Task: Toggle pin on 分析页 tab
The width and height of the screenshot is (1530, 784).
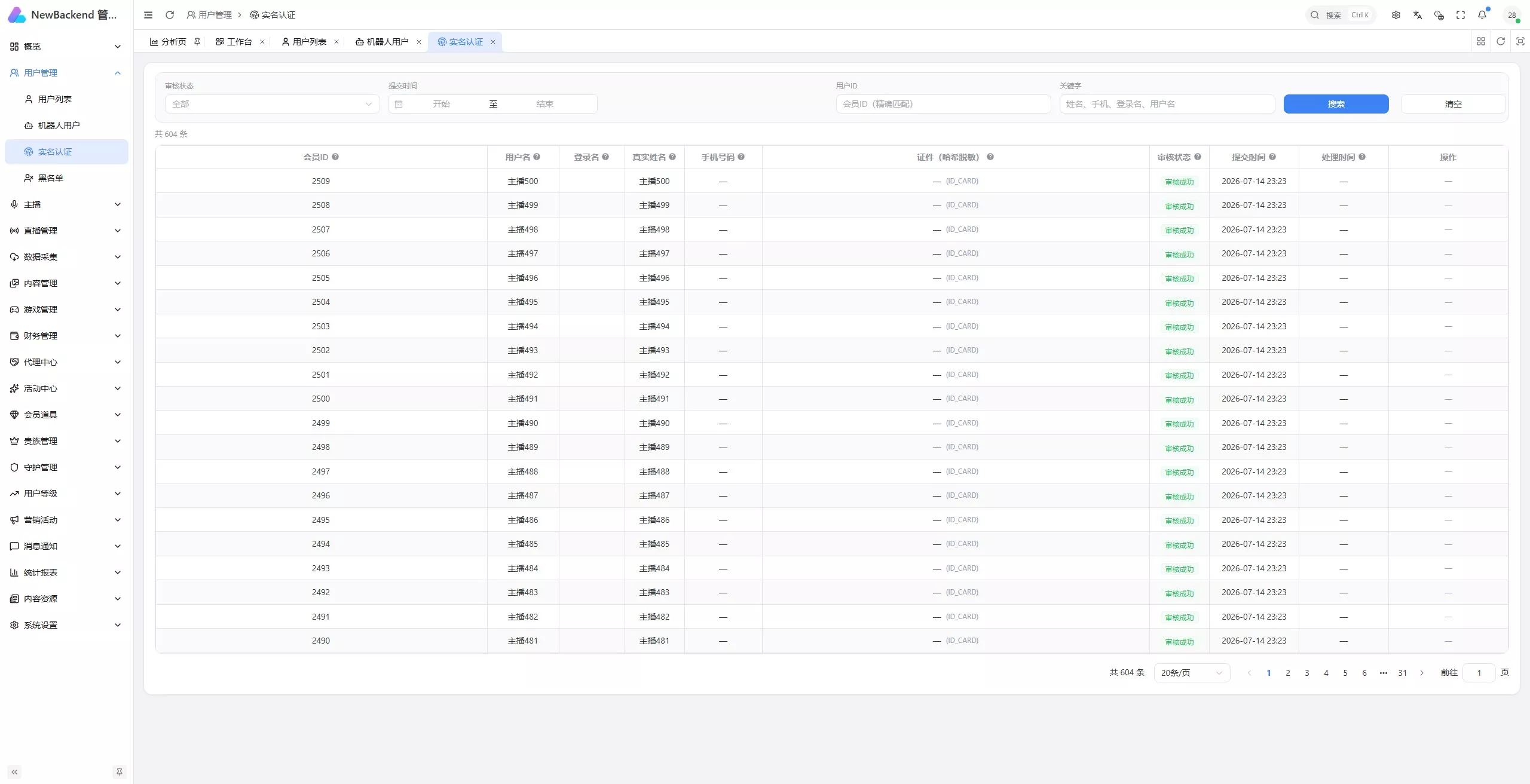Action: tap(197, 41)
